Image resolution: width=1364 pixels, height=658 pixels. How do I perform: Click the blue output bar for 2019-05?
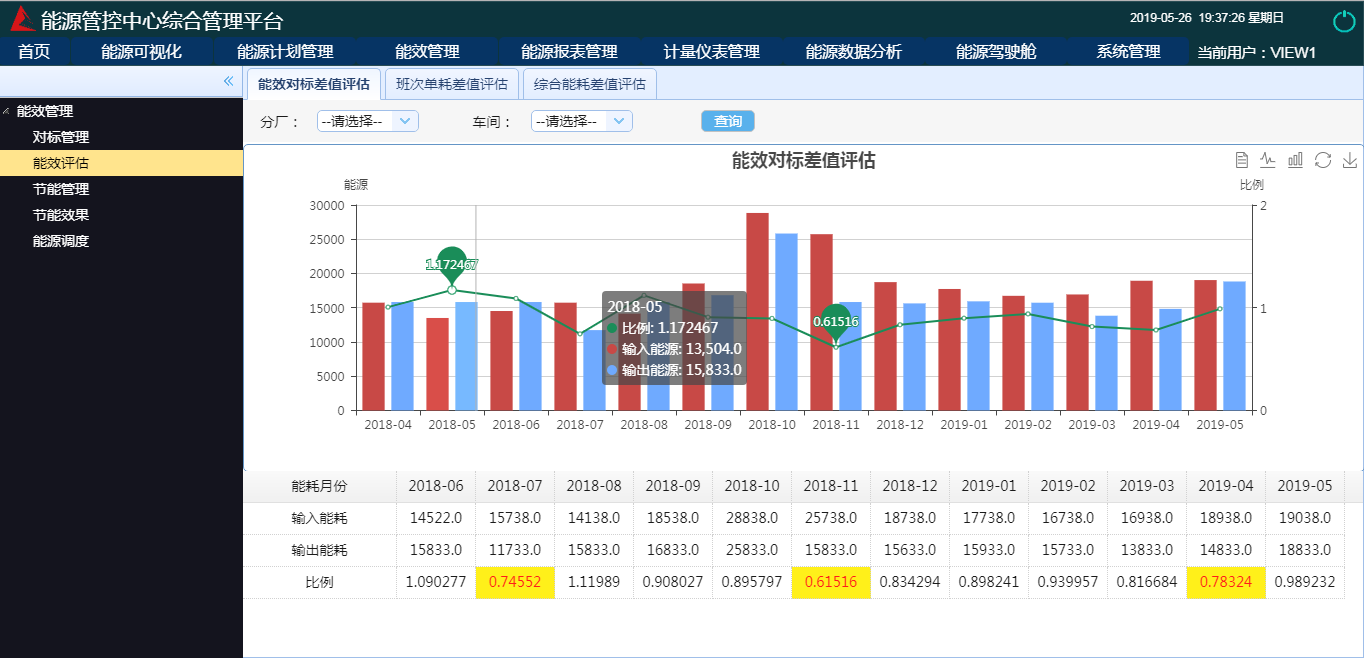click(1235, 346)
